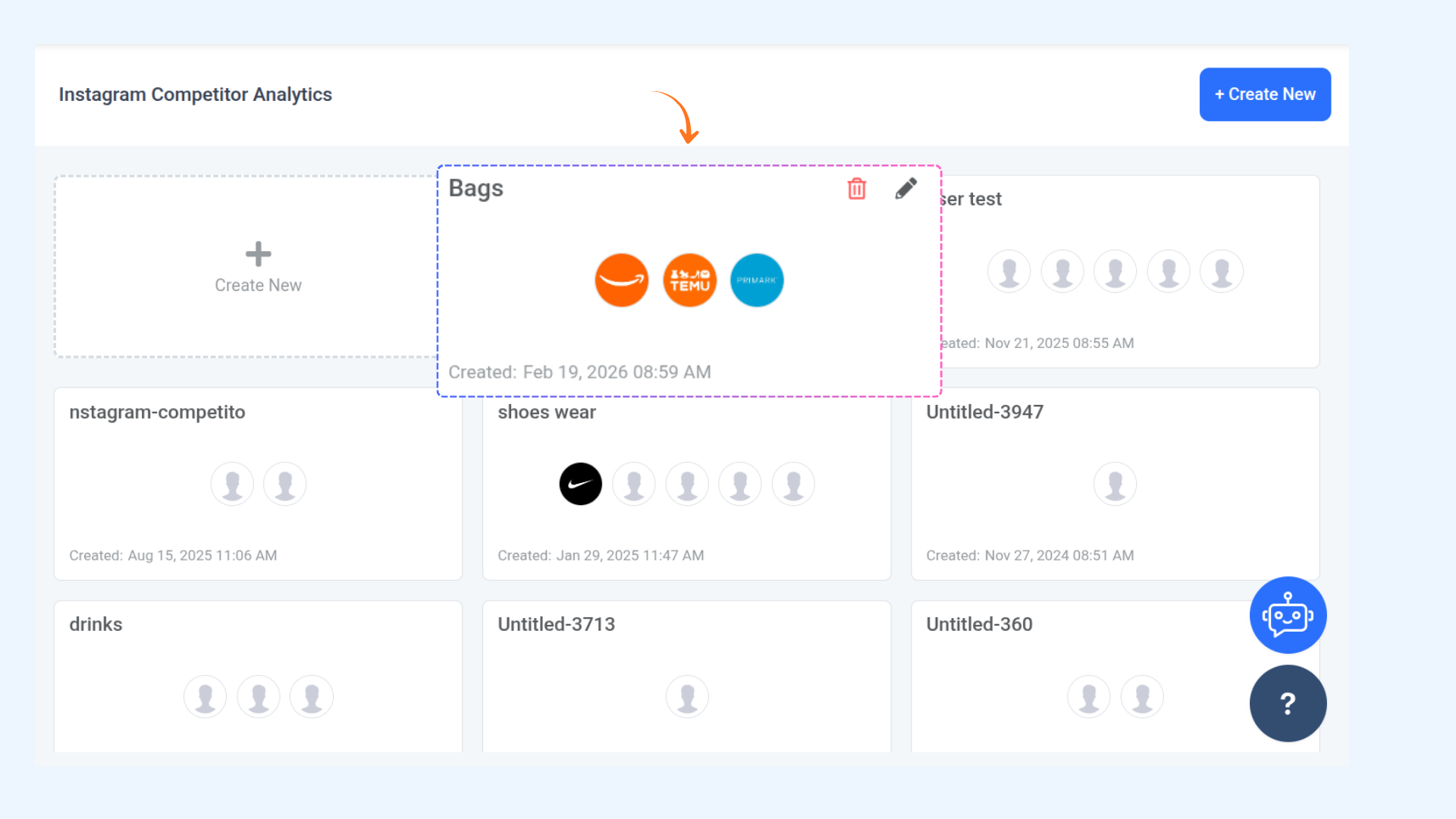Image resolution: width=1456 pixels, height=819 pixels.
Task: Click Create New text in dashed card
Action: [x=258, y=286]
